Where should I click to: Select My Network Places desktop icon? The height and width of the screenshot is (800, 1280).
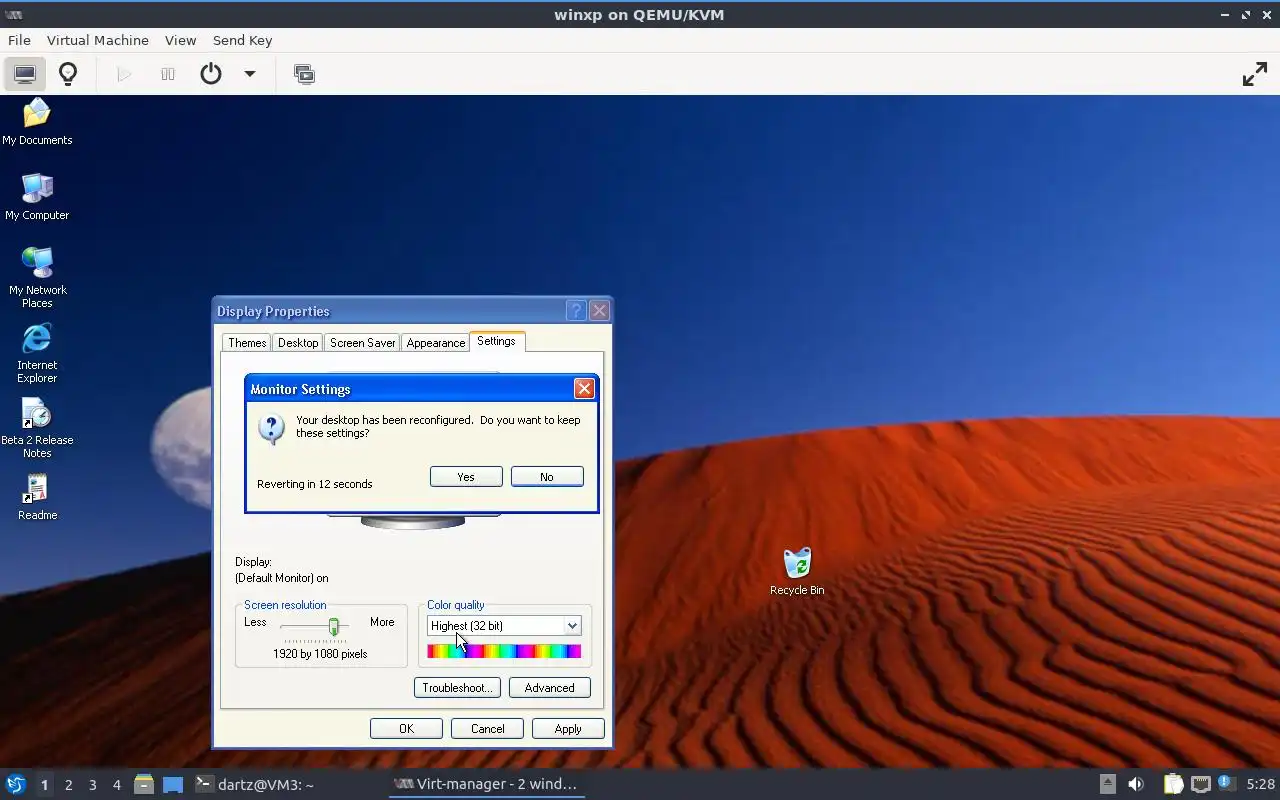point(37,277)
